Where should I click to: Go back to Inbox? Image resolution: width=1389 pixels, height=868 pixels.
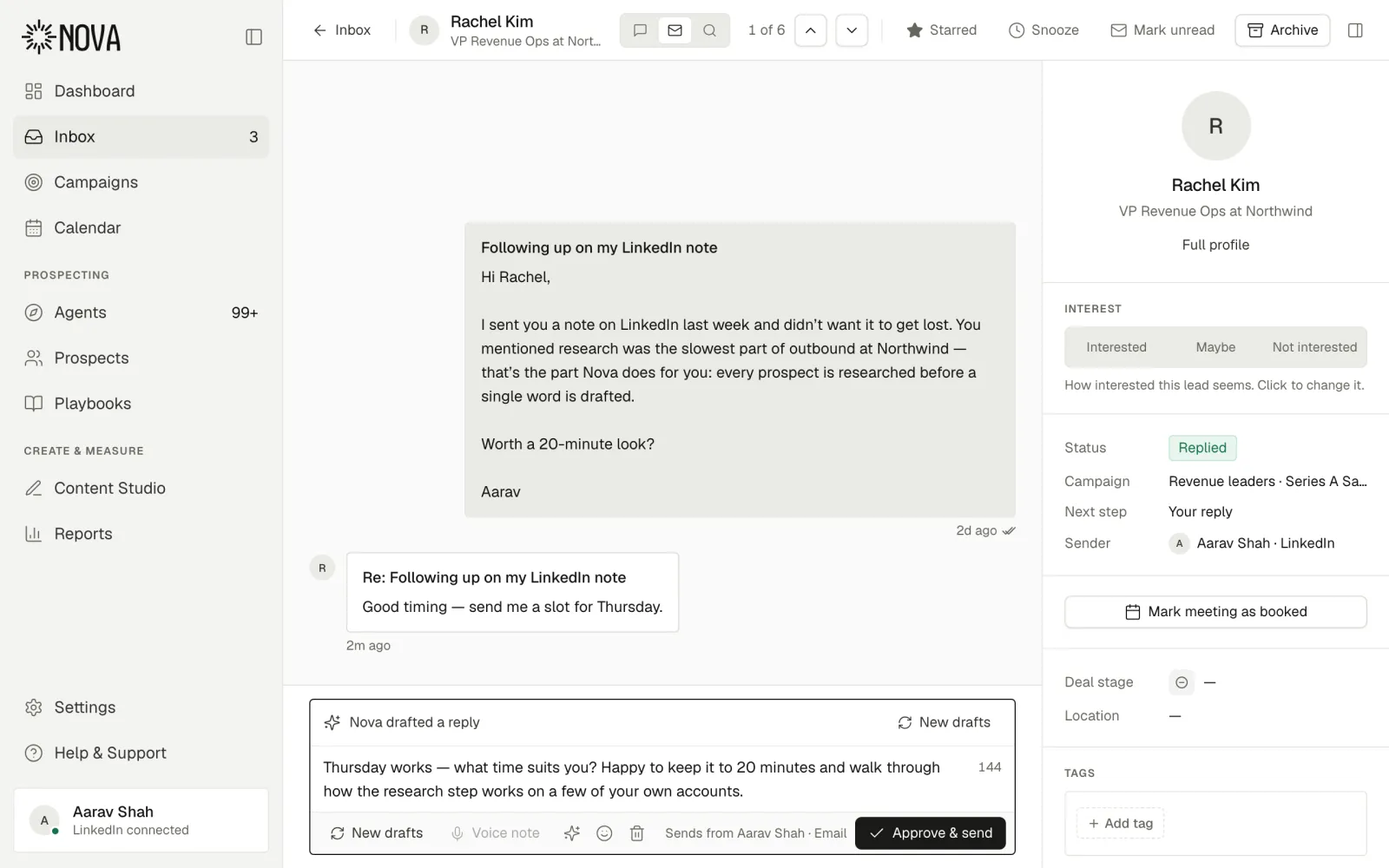tap(341, 30)
